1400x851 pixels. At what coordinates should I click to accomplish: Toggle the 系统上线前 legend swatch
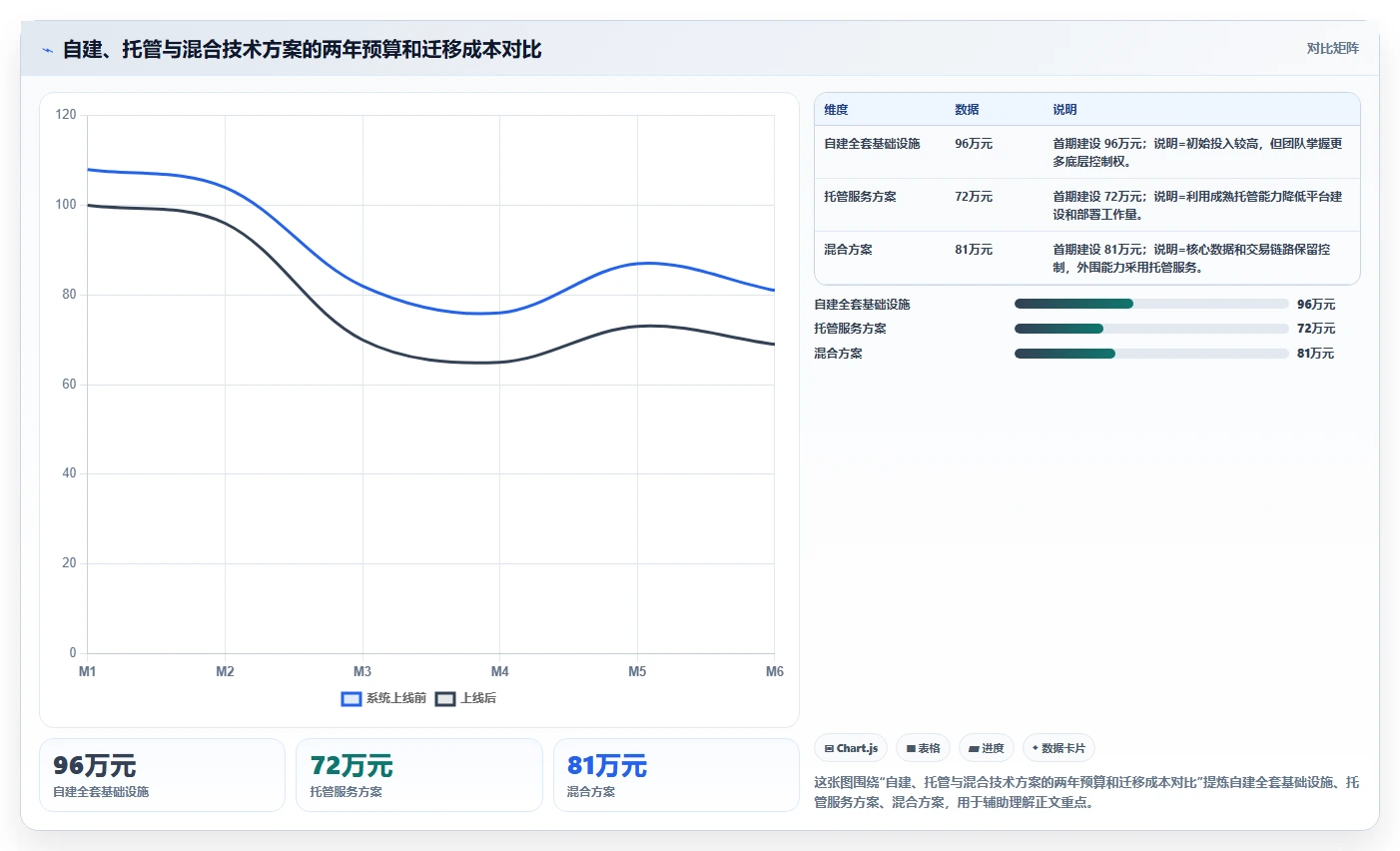point(351,698)
